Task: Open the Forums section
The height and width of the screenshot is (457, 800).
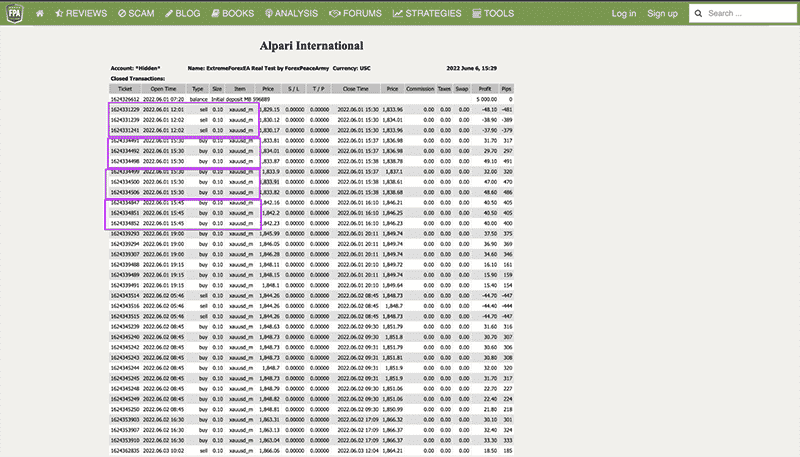Action: point(355,13)
